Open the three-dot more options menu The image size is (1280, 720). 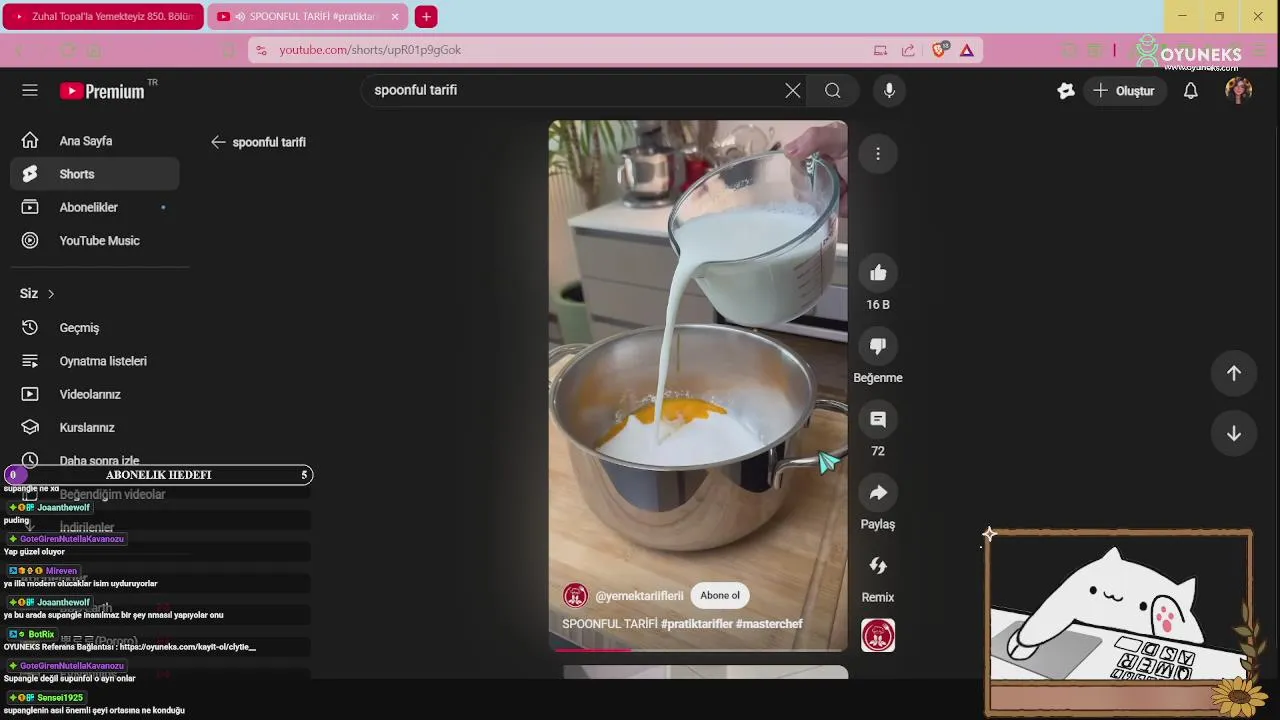click(x=878, y=154)
